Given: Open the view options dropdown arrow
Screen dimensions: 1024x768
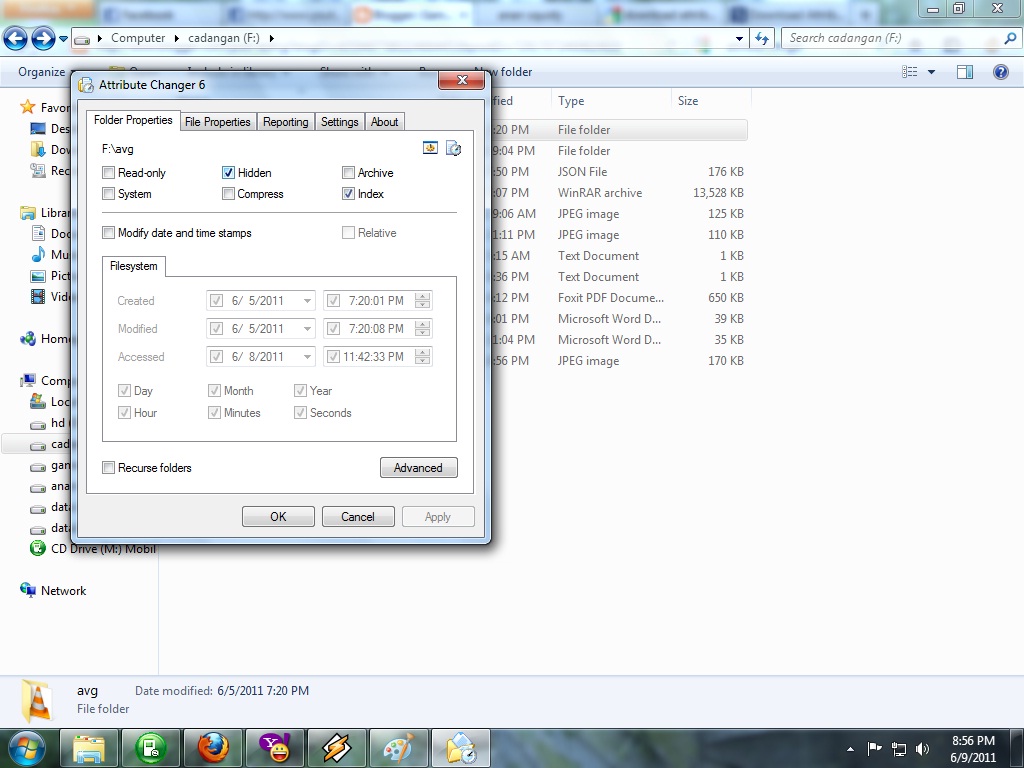Looking at the screenshot, I should 931,72.
